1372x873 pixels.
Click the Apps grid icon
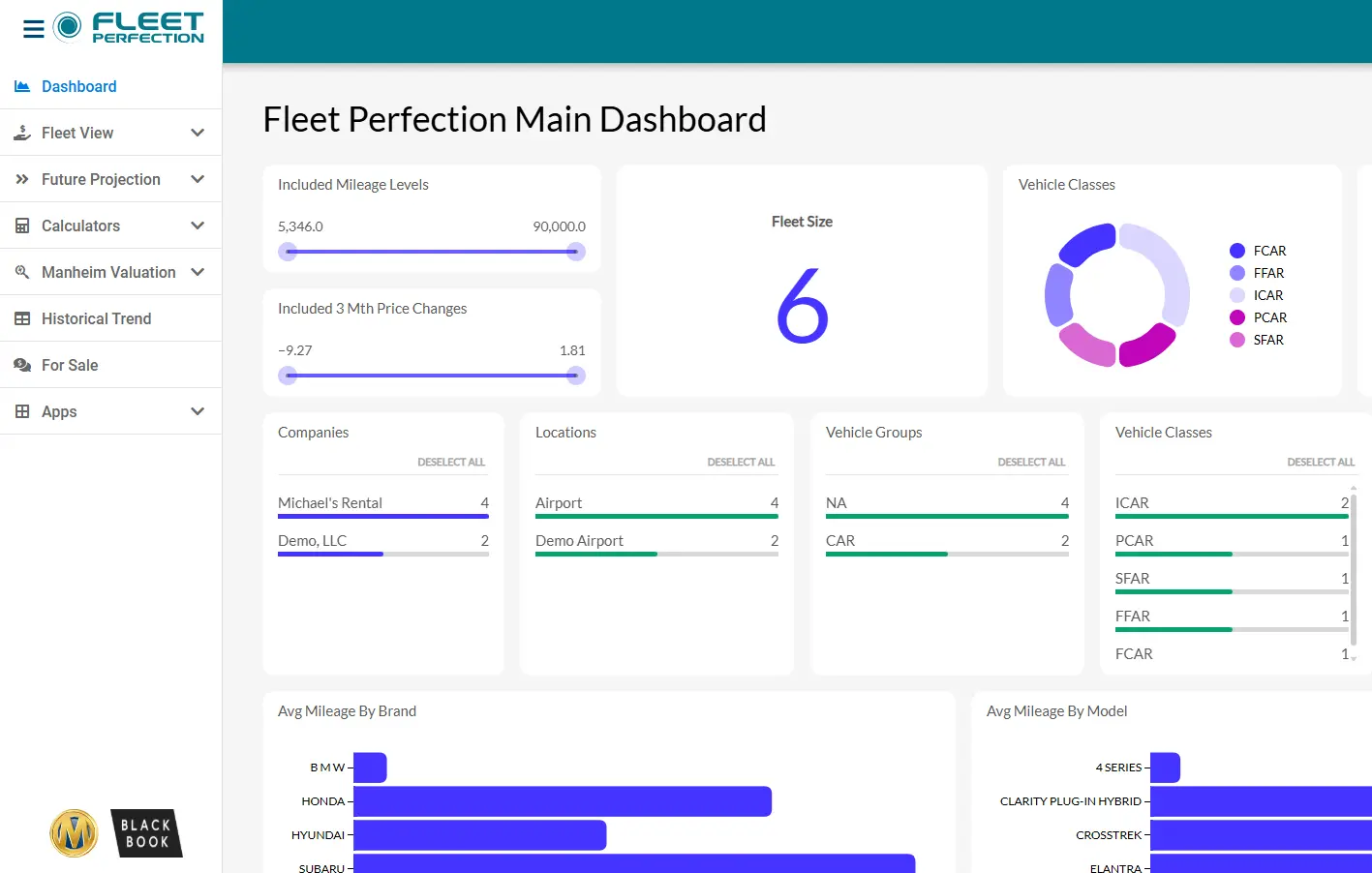coord(22,411)
